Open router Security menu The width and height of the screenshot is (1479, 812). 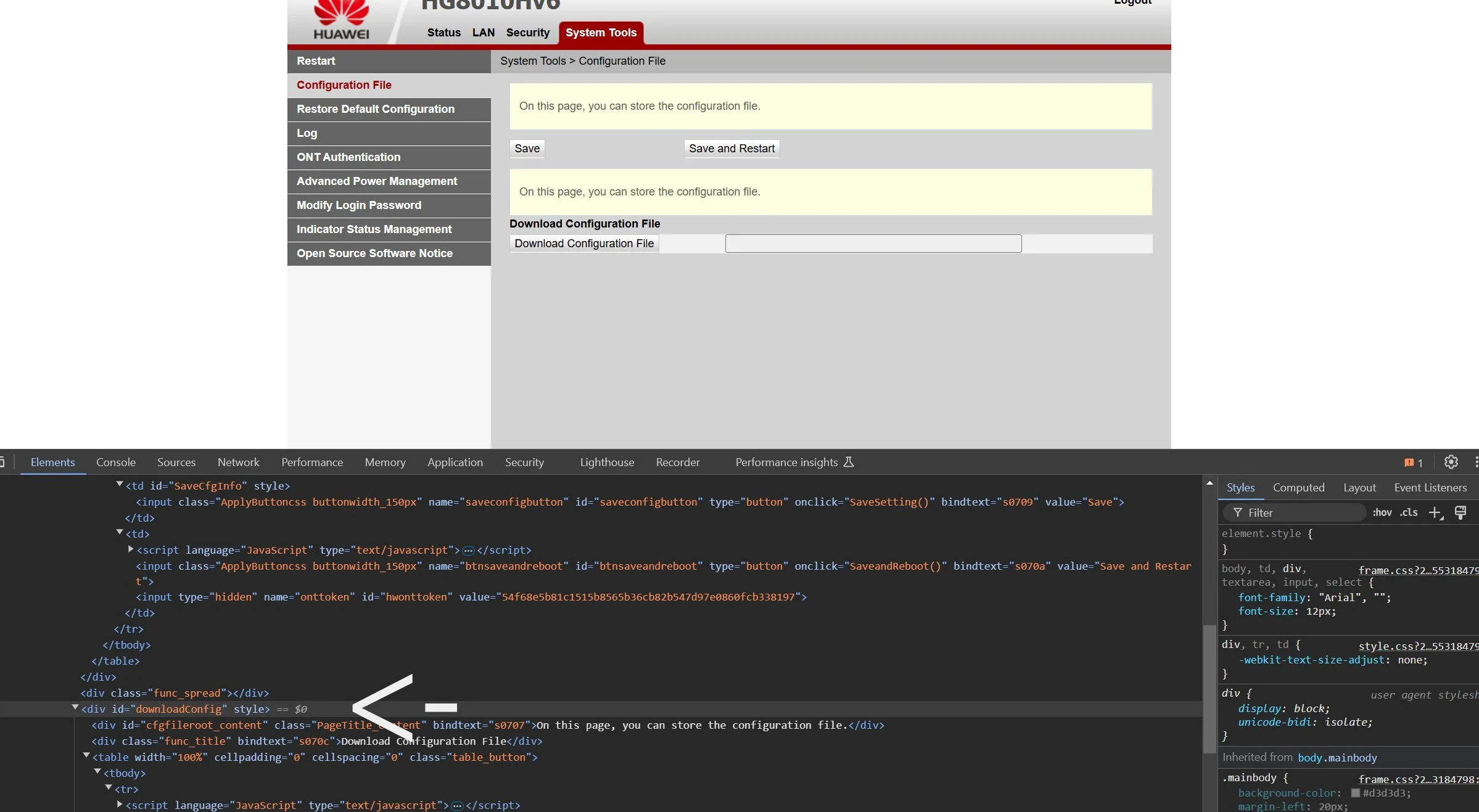(x=527, y=33)
